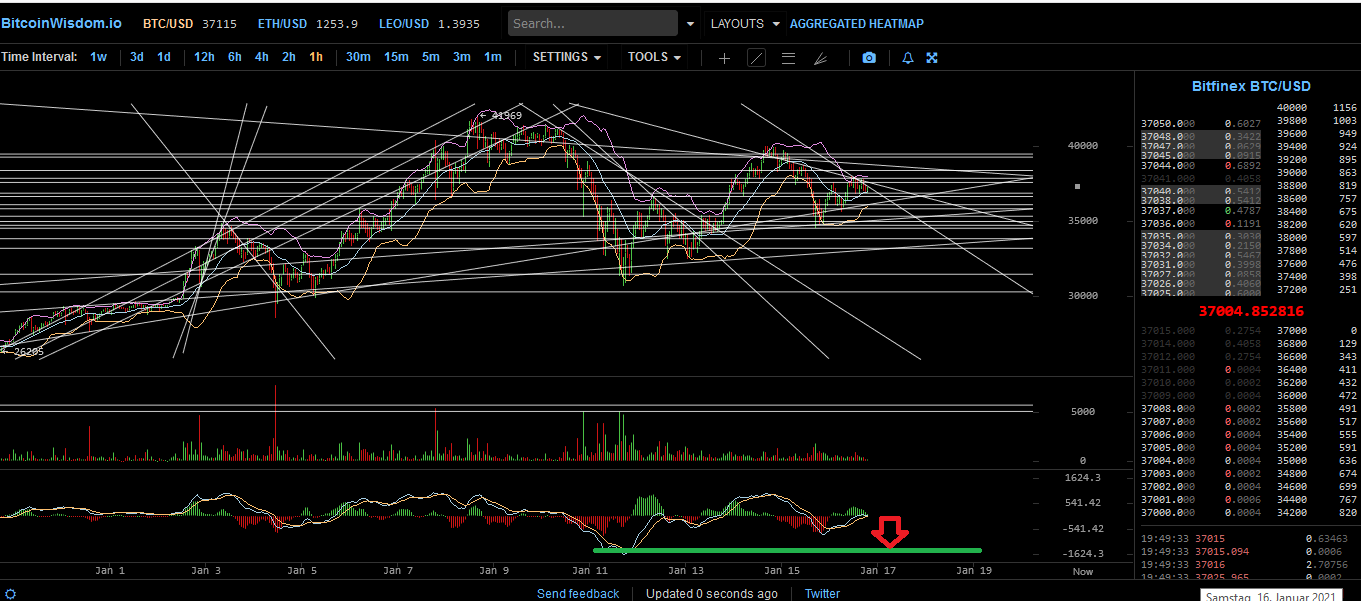Switch time interval to 1h
The width and height of the screenshot is (1361, 601).
coord(316,57)
